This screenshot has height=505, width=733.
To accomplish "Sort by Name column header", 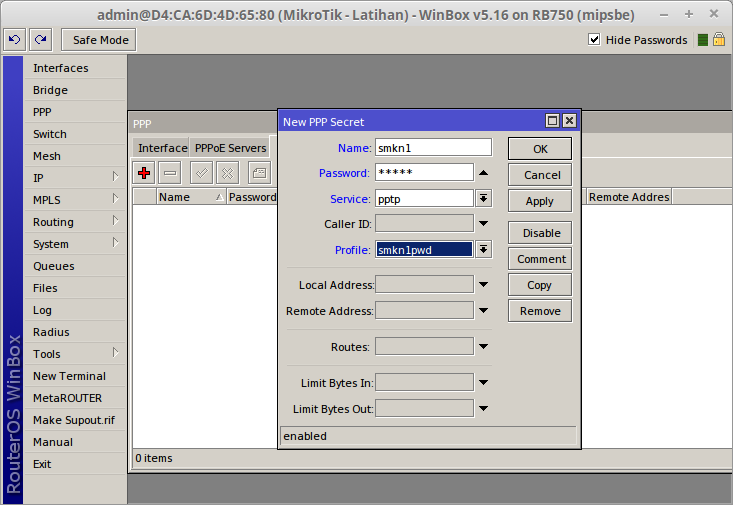I will click(191, 197).
